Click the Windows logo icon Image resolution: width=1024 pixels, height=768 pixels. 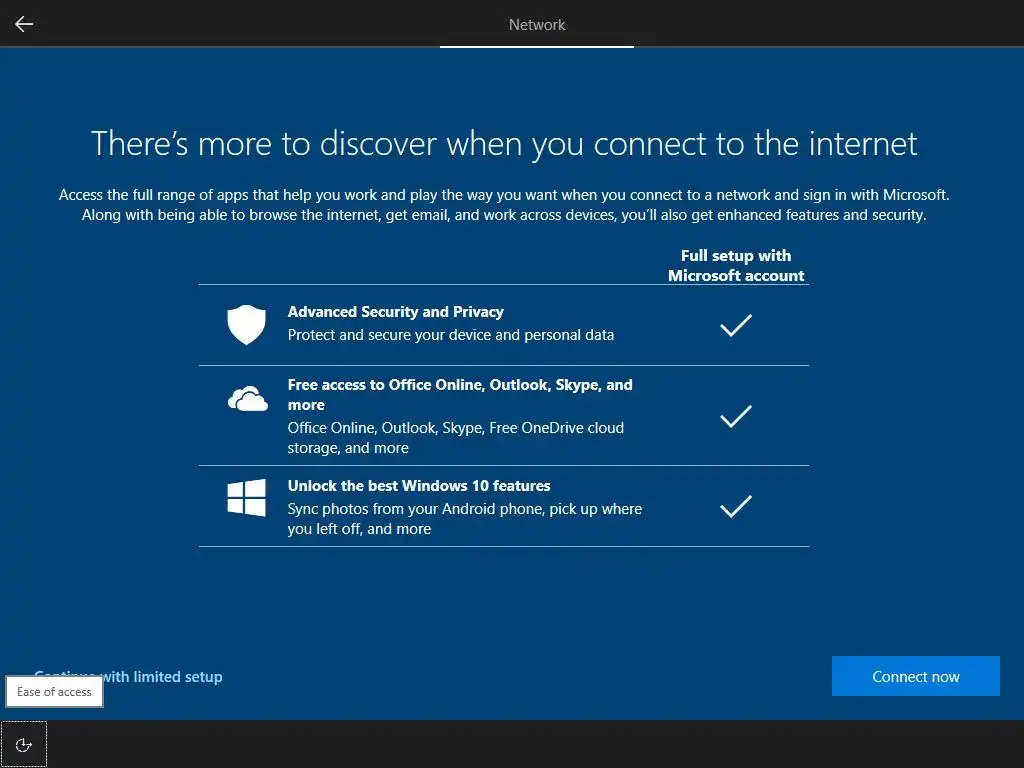(246, 498)
